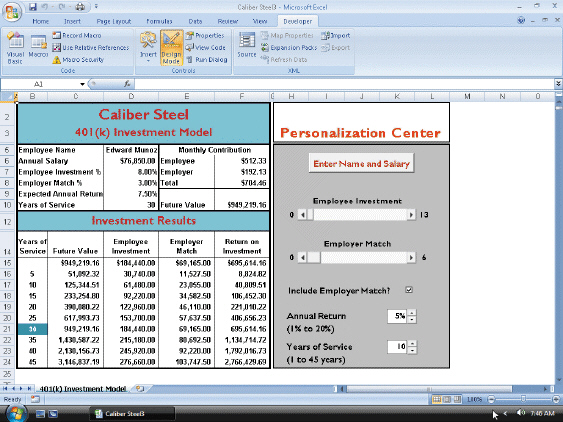Click the Redo button
Screen dimensions: 563x422
click(x=61, y=6)
